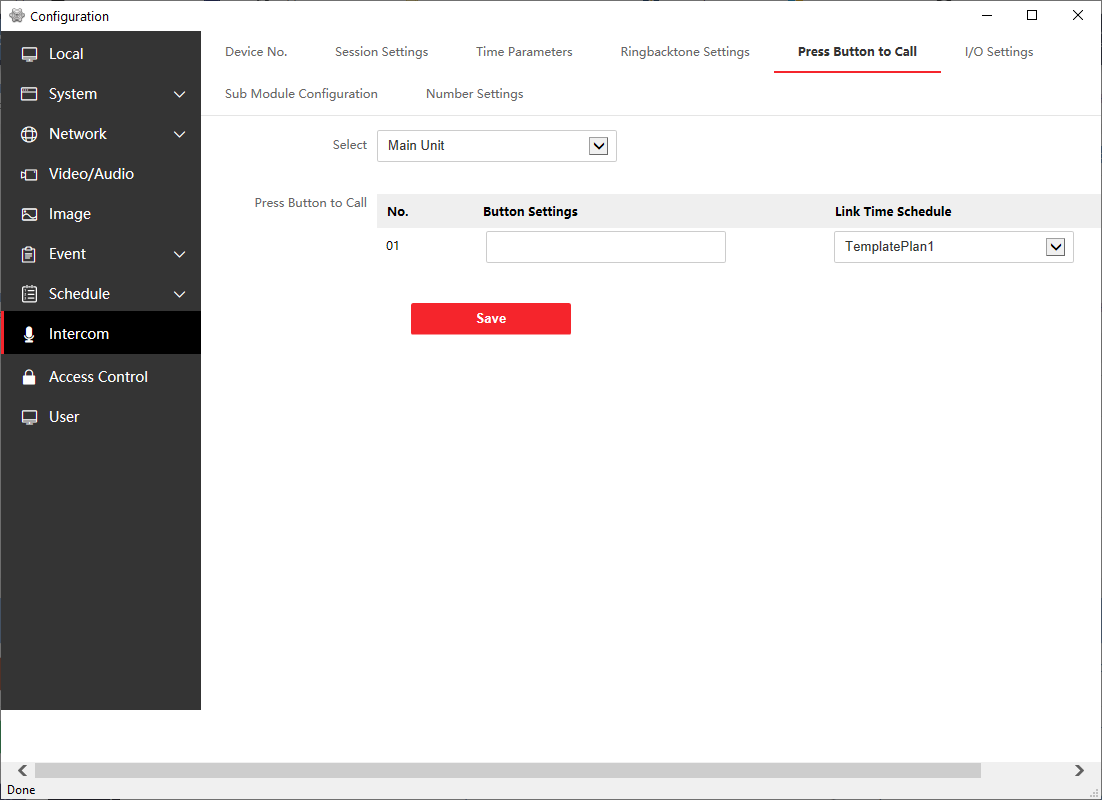This screenshot has height=800, width=1102.
Task: Click the System window icon in sidebar
Action: (29, 94)
